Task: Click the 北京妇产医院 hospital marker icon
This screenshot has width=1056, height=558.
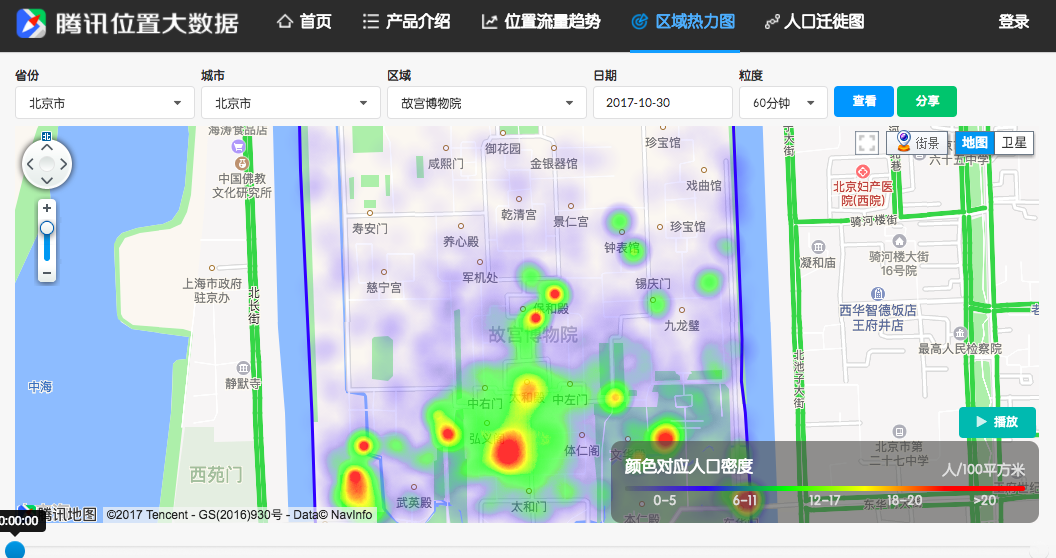Action: 863,171
